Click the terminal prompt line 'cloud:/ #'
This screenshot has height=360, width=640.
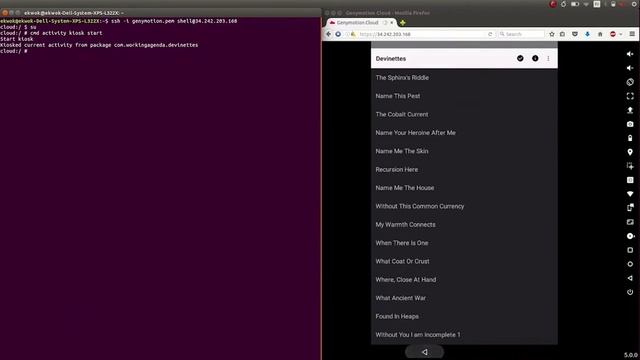coord(14,51)
